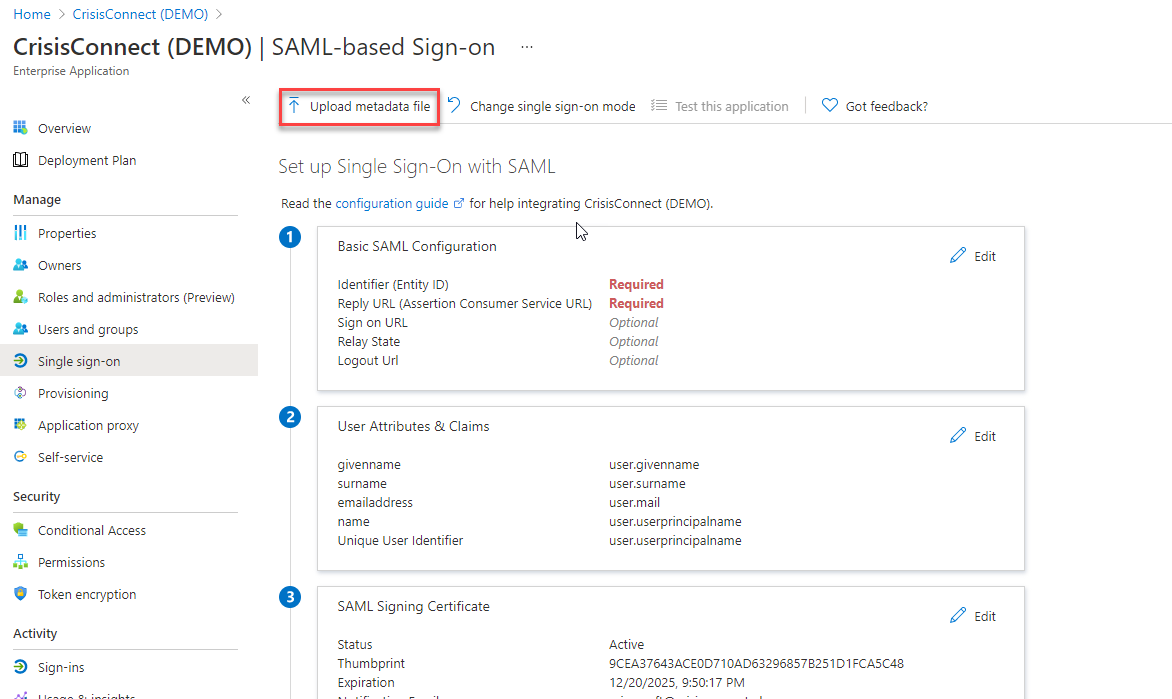The height and width of the screenshot is (699, 1172).
Task: Click Reply URL (Assertion Consumer Service URL) label
Action: [x=464, y=304]
